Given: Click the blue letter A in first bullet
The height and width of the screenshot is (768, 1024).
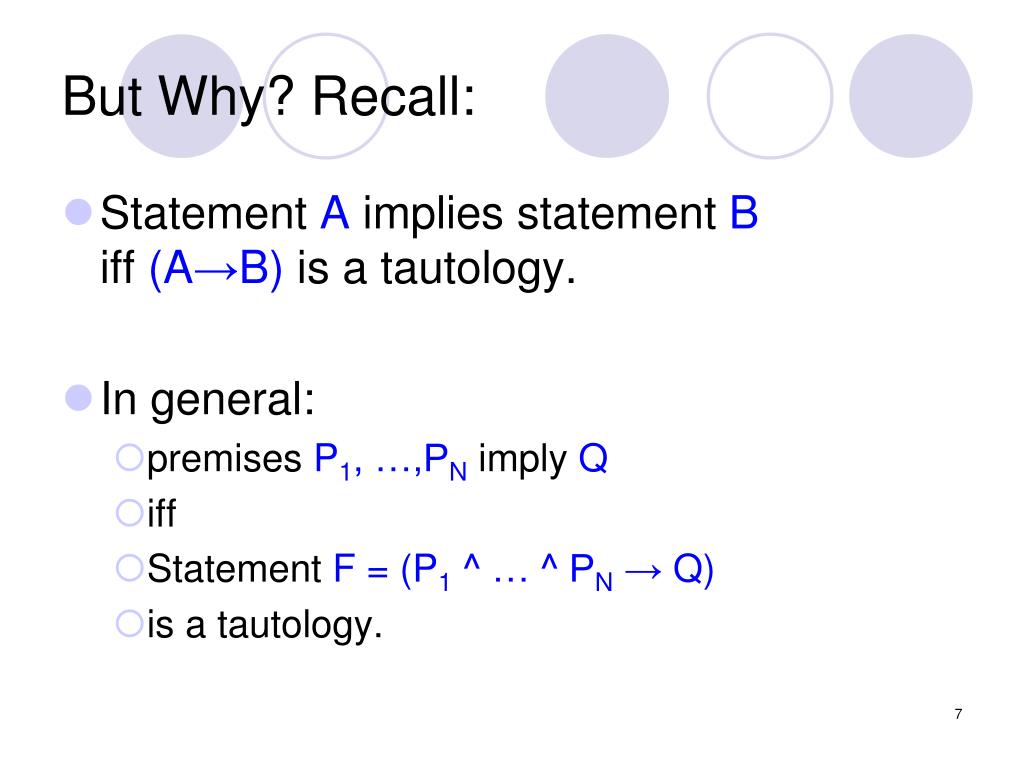Looking at the screenshot, I should [x=334, y=213].
